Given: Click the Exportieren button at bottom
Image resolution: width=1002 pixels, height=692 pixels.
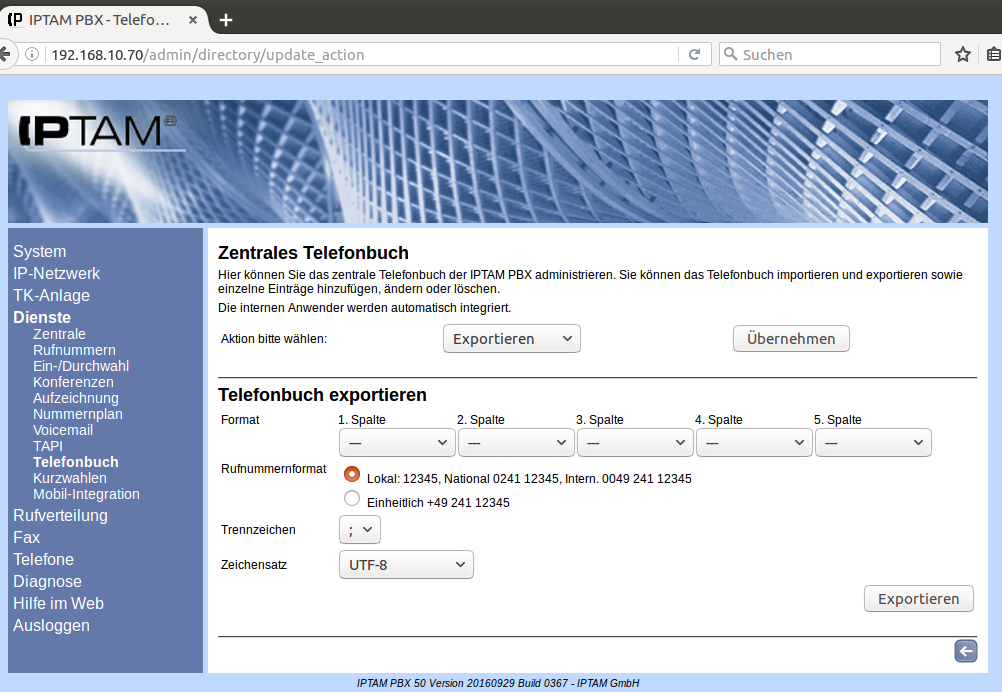Looking at the screenshot, I should (x=918, y=599).
